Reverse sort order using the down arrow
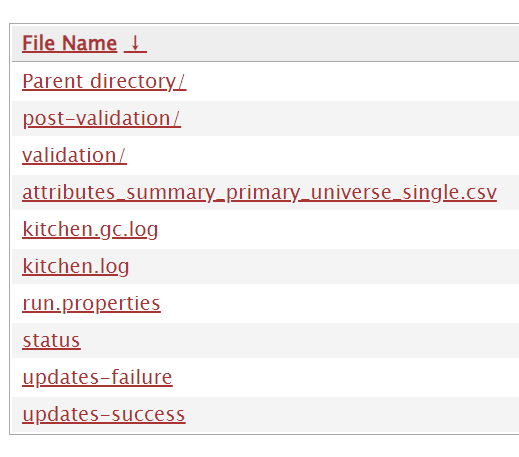 click(x=135, y=44)
